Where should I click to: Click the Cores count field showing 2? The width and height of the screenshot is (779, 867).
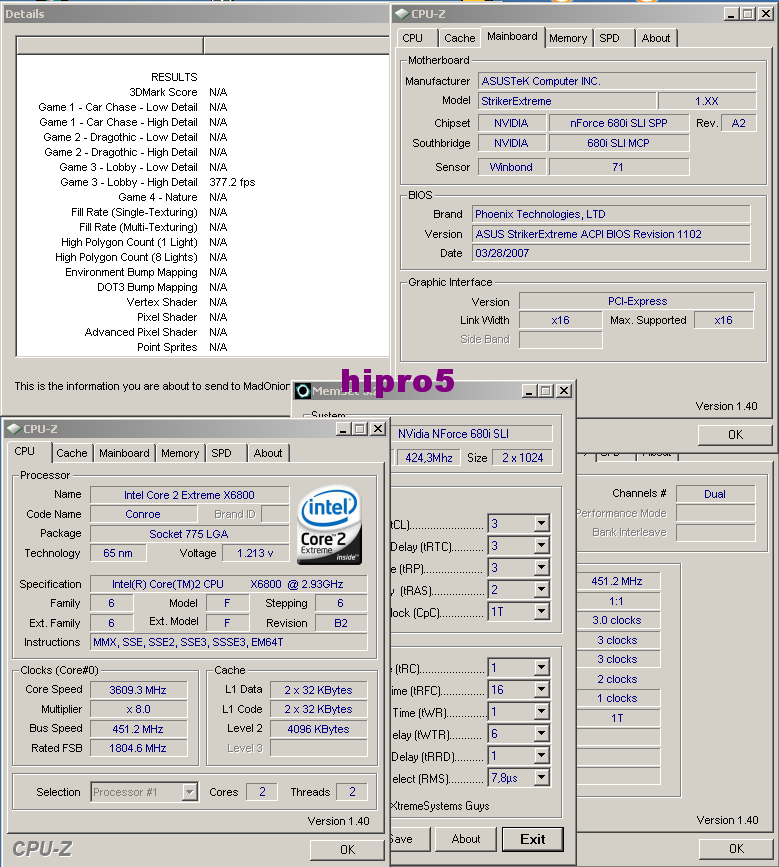(x=262, y=792)
